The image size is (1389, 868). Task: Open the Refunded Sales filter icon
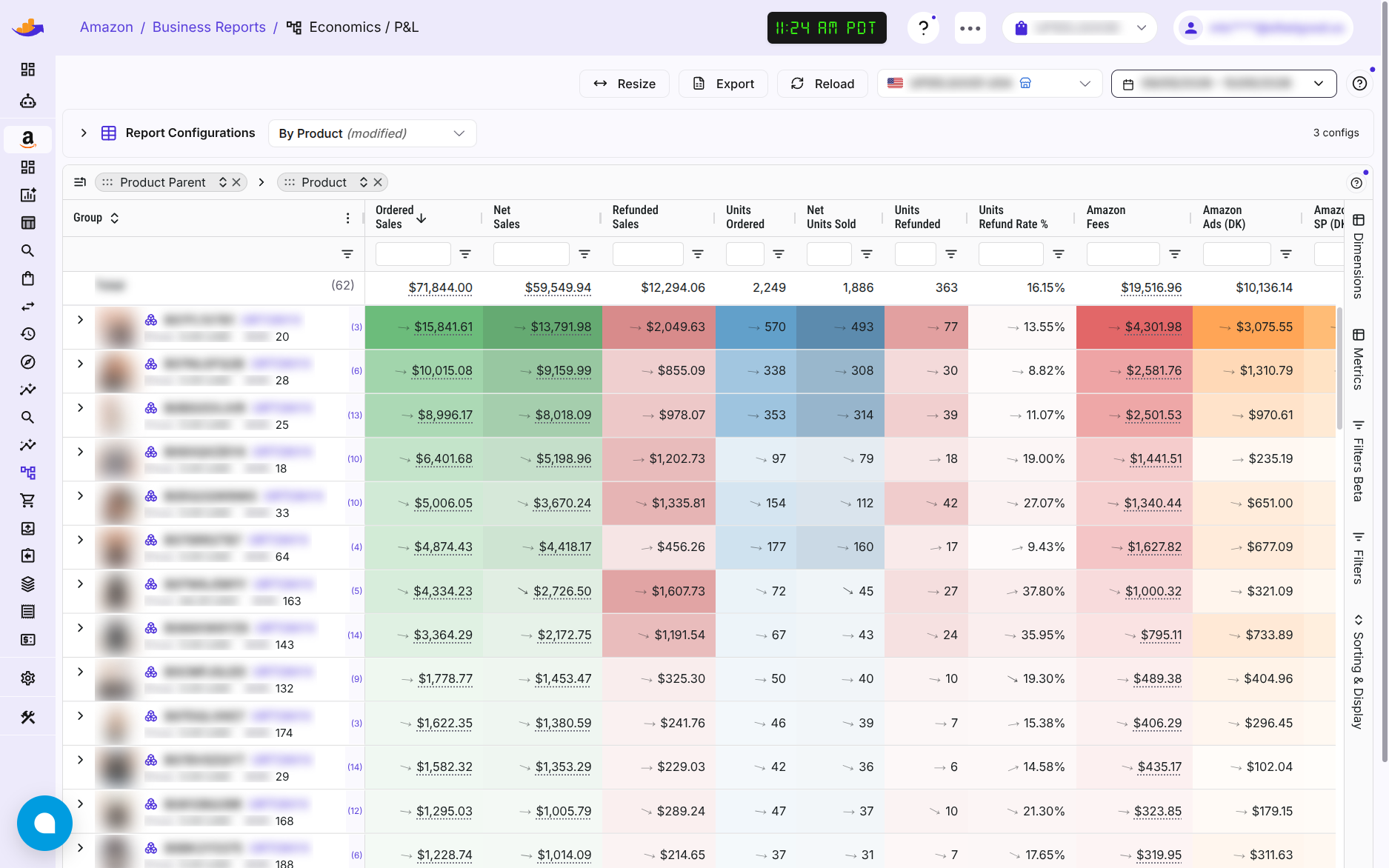coord(698,254)
